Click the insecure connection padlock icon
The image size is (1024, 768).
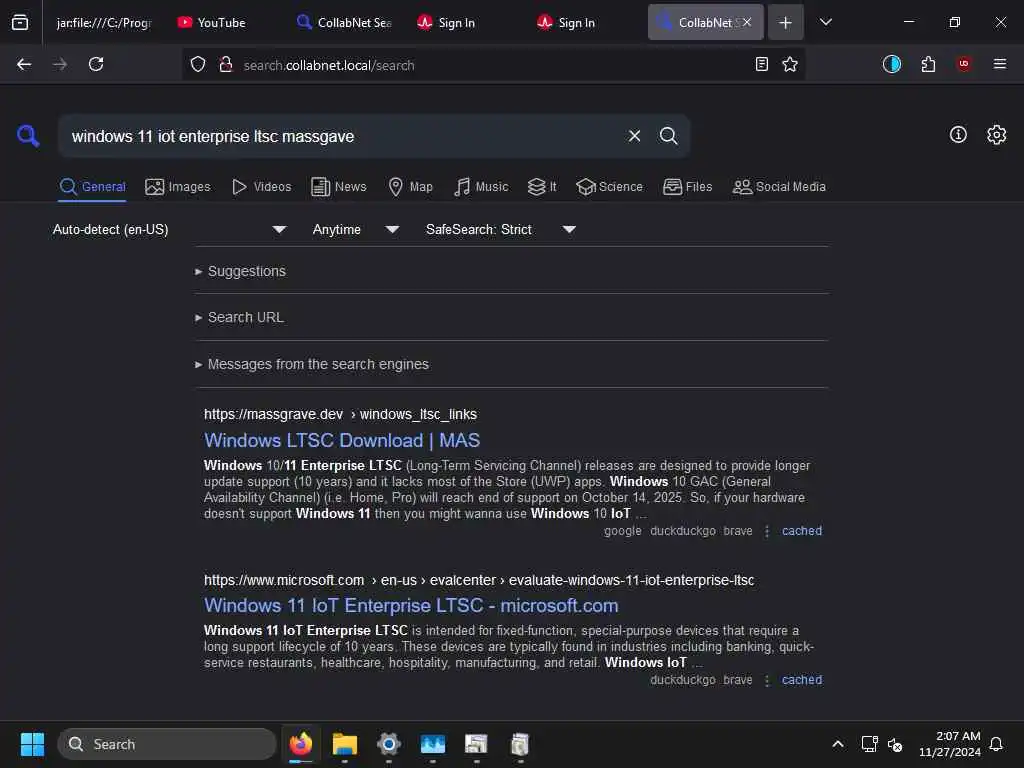tap(225, 64)
